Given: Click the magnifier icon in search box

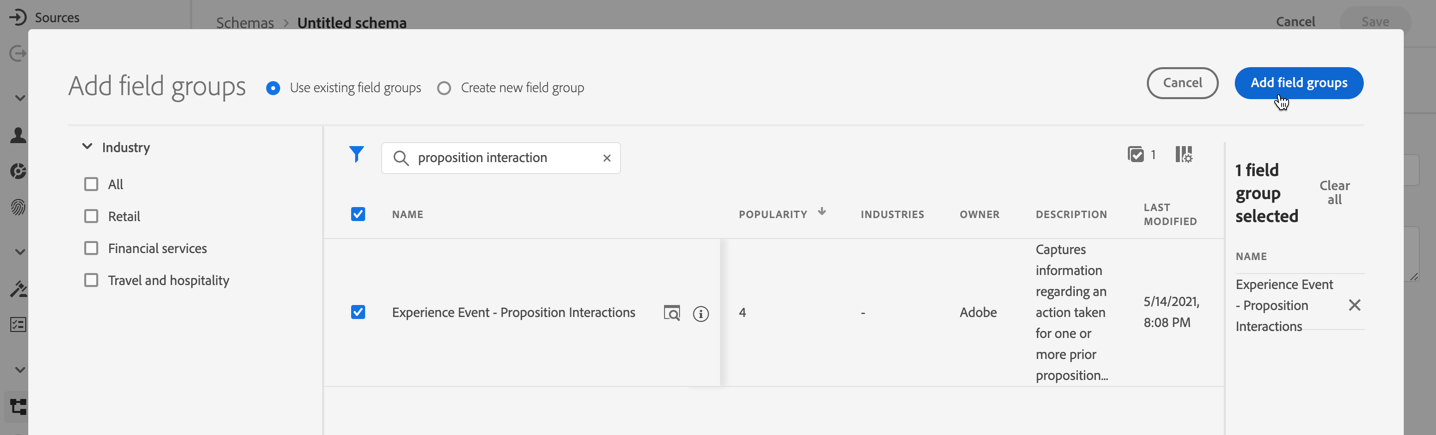Looking at the screenshot, I should tap(401, 158).
